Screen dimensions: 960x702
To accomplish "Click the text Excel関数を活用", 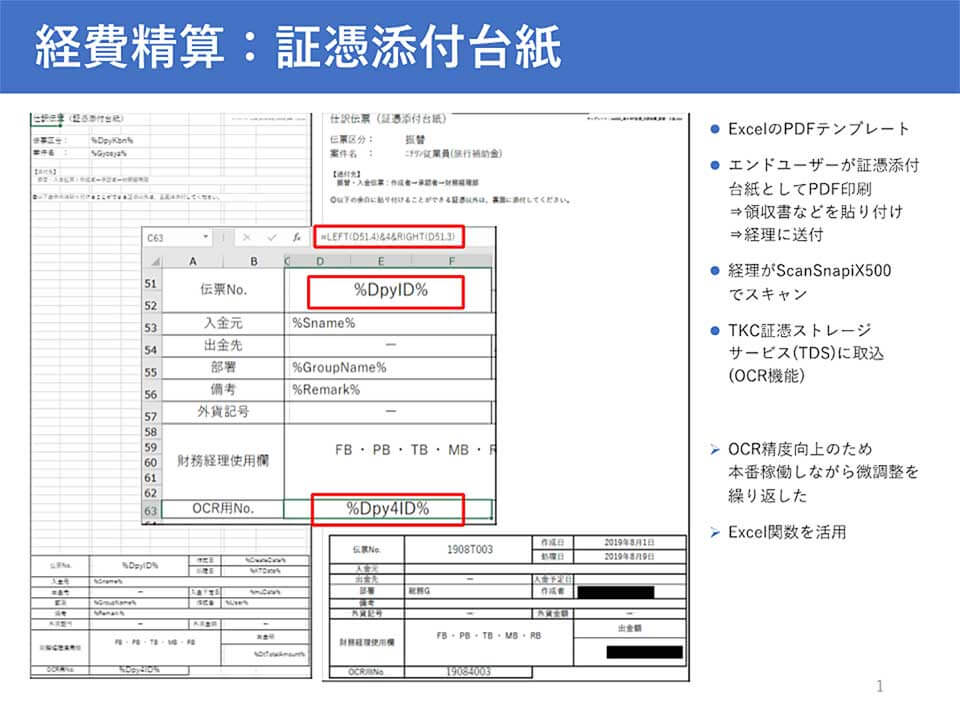I will [787, 532].
